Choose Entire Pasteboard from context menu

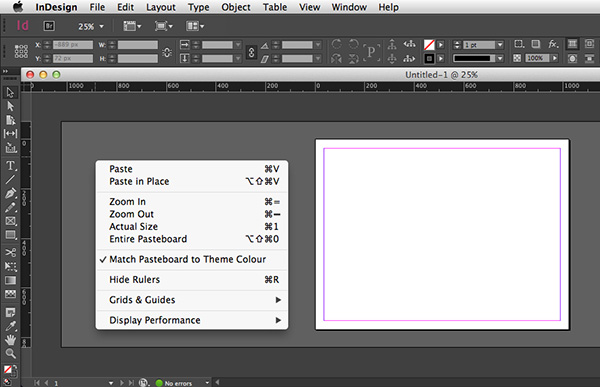(x=192, y=239)
